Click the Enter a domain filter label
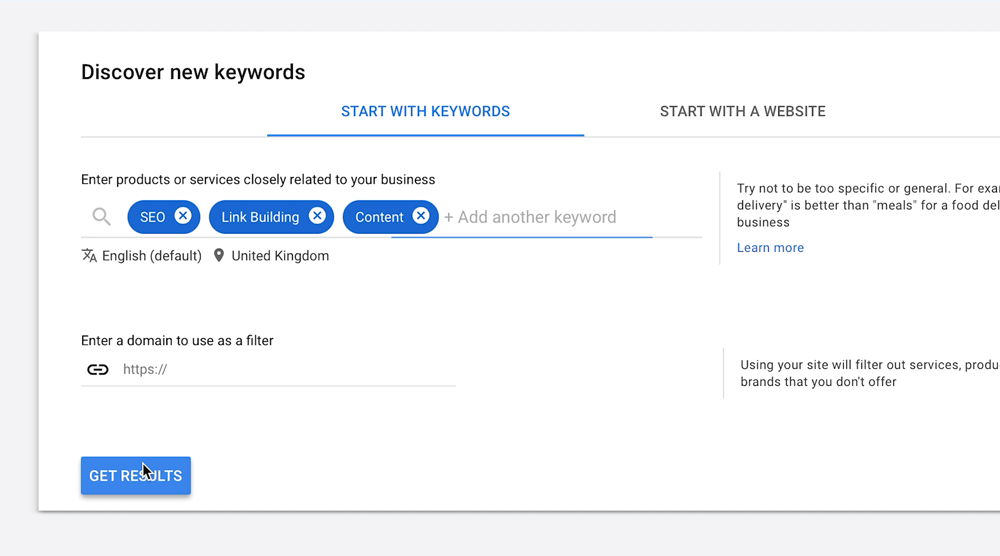The image size is (1000, 556). [x=177, y=340]
